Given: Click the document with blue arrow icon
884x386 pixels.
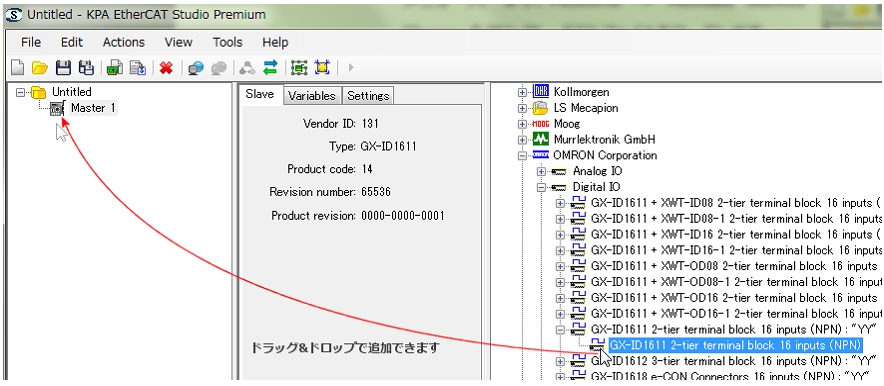Looking at the screenshot, I should click(137, 68).
